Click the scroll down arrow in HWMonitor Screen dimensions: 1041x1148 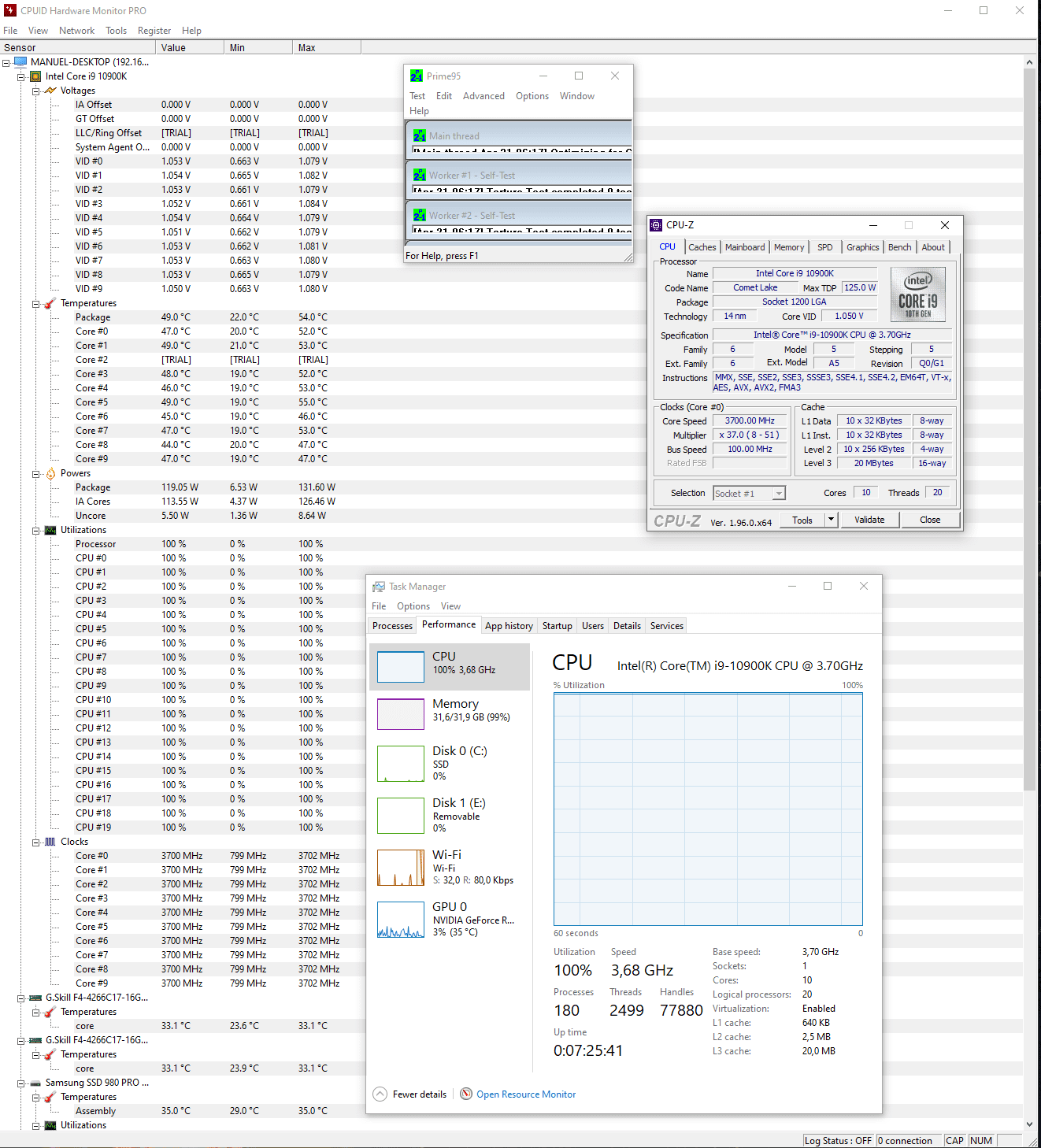tap(1029, 1124)
